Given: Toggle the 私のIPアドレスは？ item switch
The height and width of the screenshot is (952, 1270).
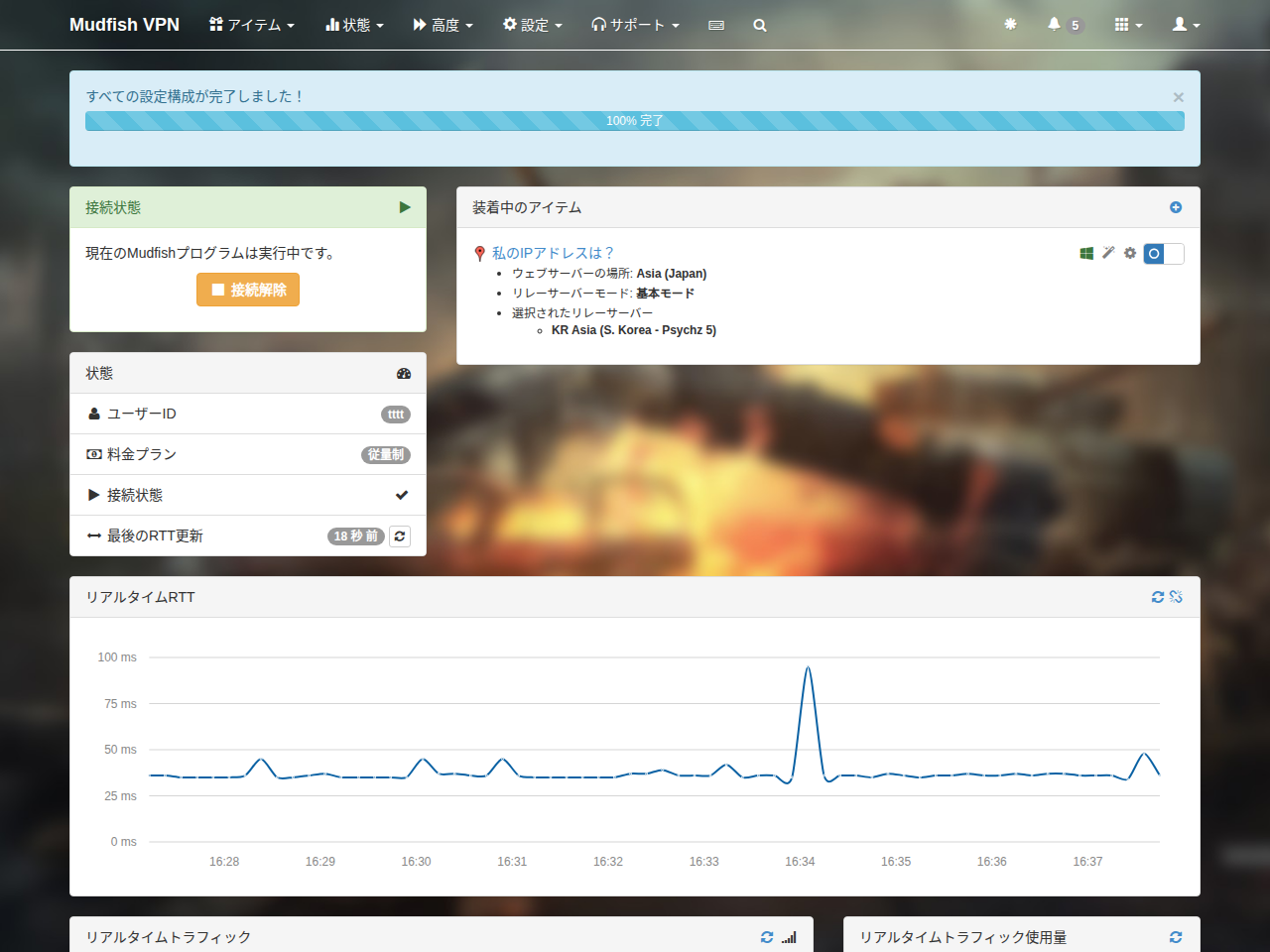Looking at the screenshot, I should (x=1164, y=254).
